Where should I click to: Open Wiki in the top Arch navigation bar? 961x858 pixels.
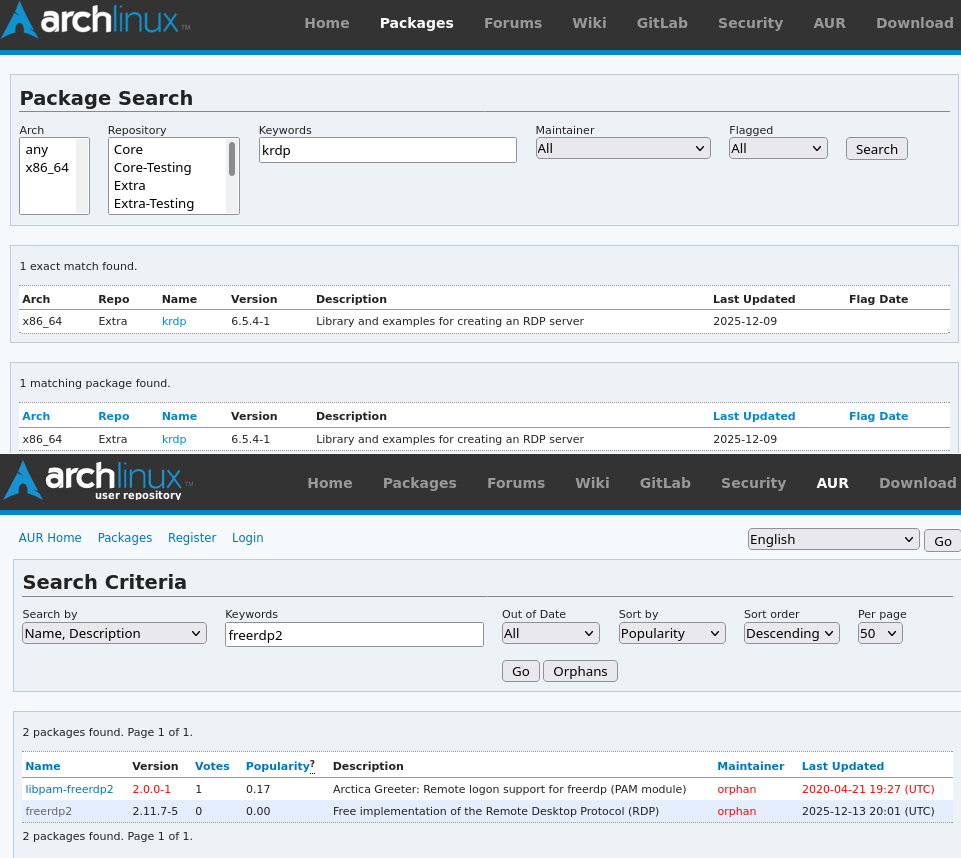tap(590, 23)
